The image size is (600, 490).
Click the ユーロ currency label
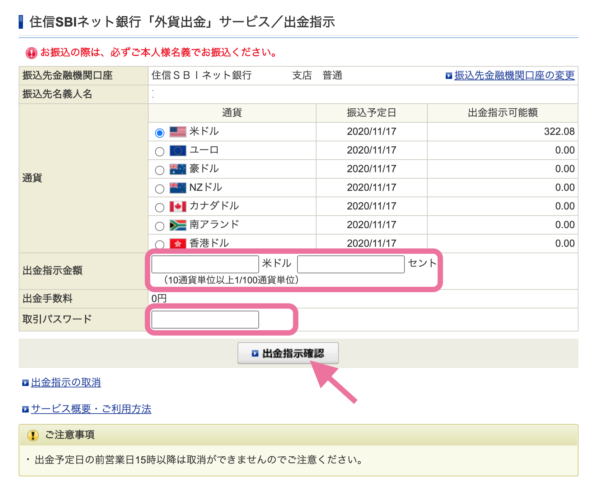point(204,150)
